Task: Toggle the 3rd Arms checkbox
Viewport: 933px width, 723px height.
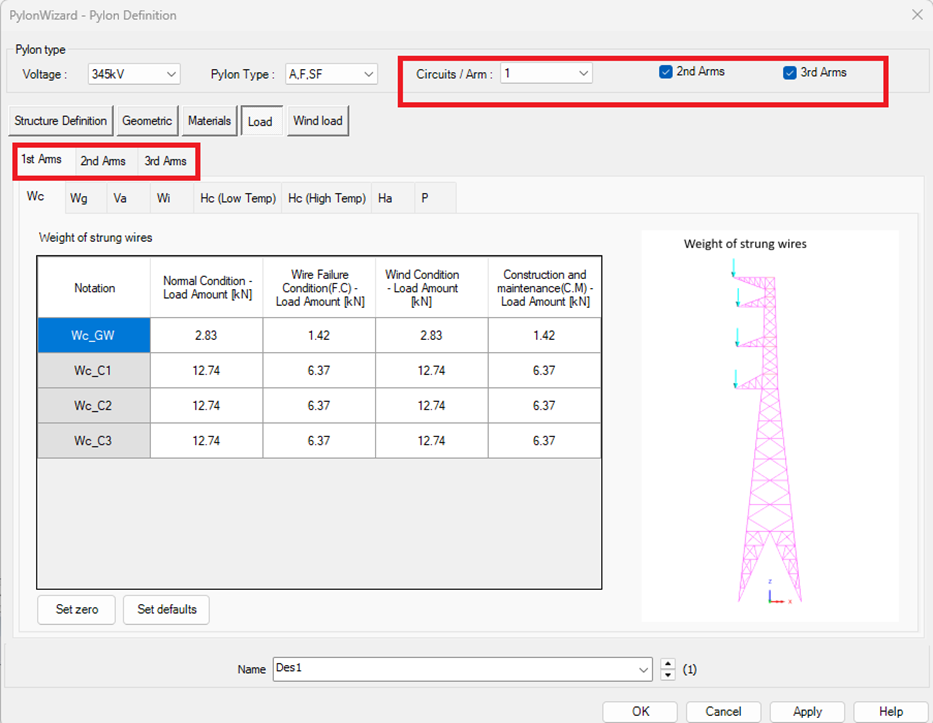Action: tap(790, 72)
